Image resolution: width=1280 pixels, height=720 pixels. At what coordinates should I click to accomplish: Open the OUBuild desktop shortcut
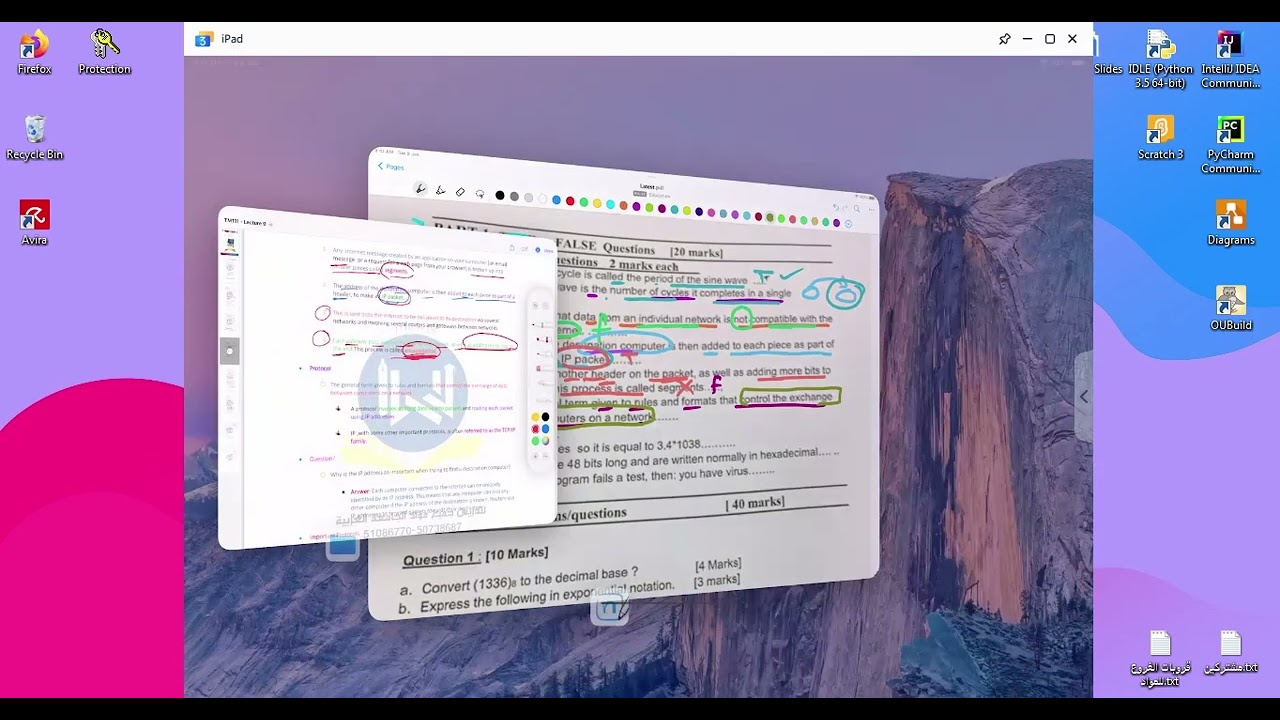1231,308
